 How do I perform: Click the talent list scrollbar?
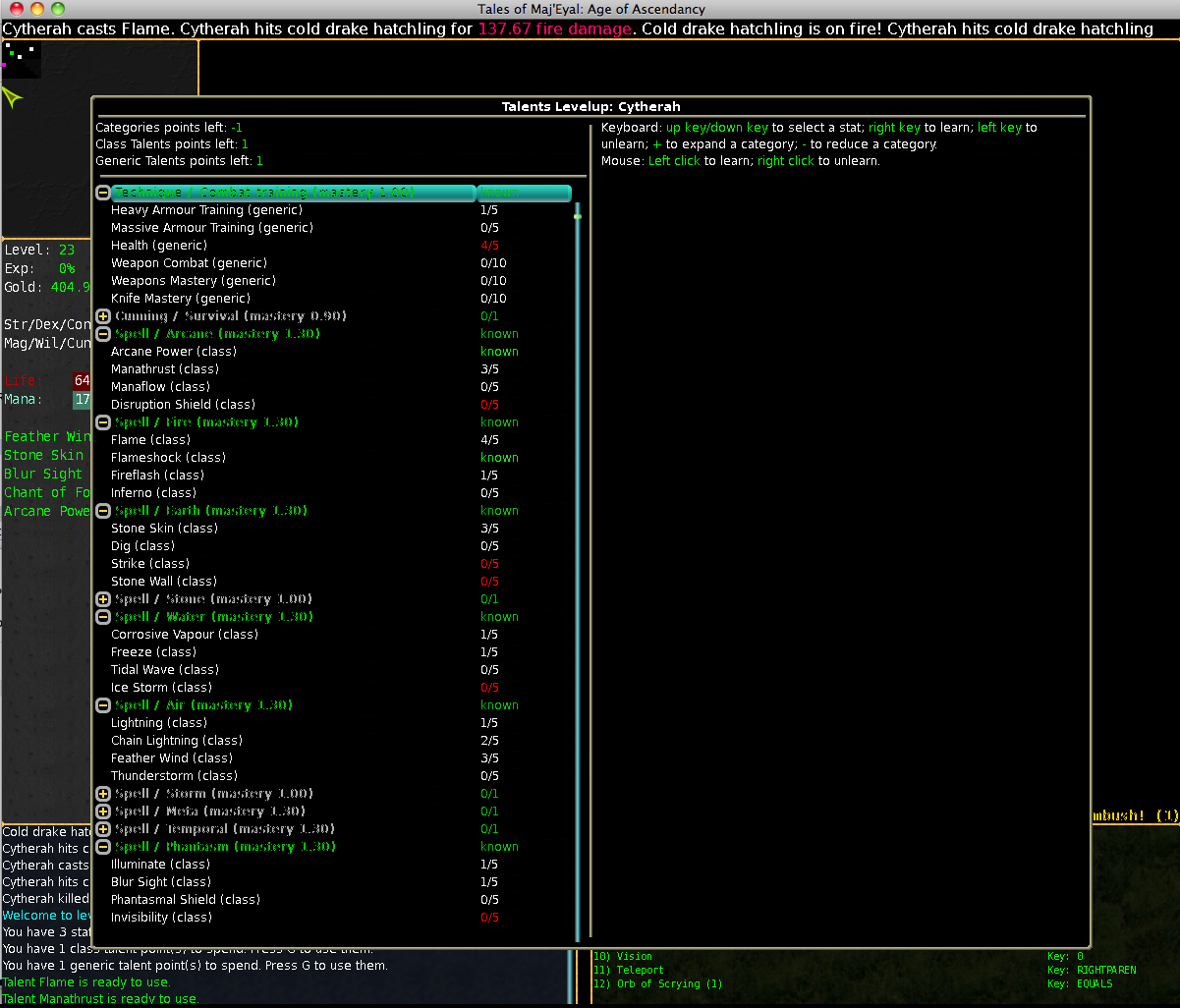[x=578, y=570]
